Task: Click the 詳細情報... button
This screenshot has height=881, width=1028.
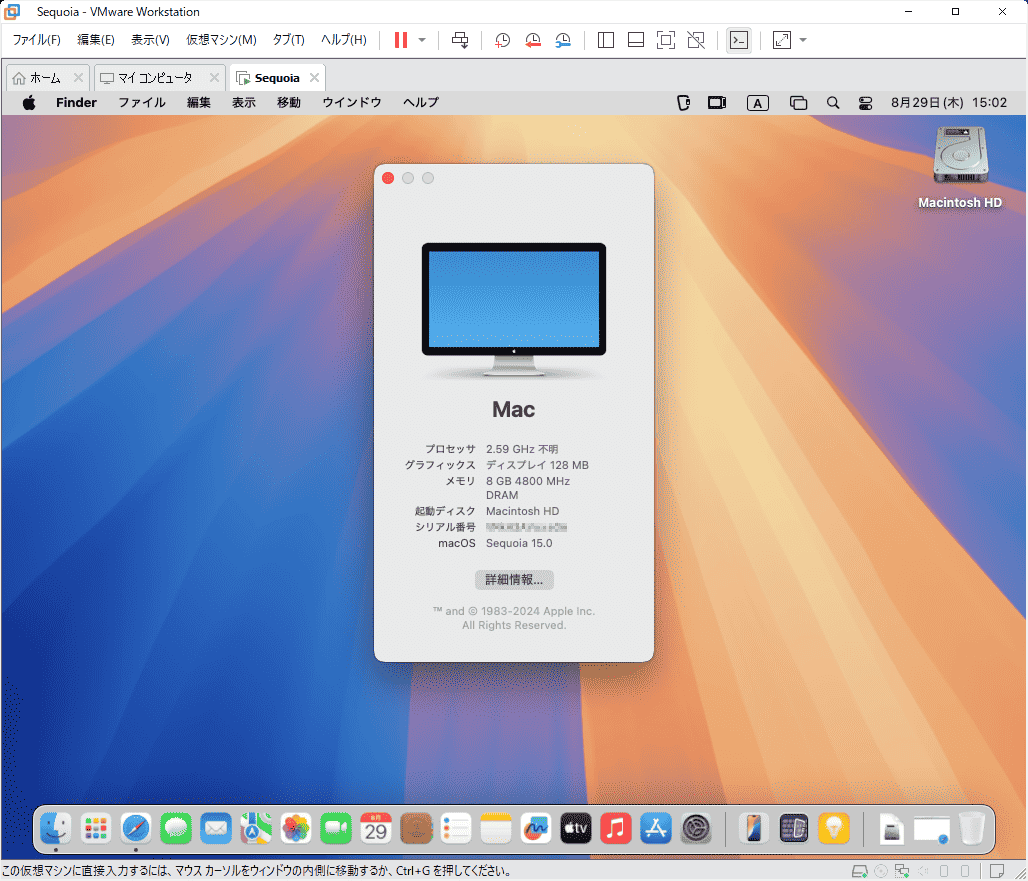Action: tap(514, 579)
